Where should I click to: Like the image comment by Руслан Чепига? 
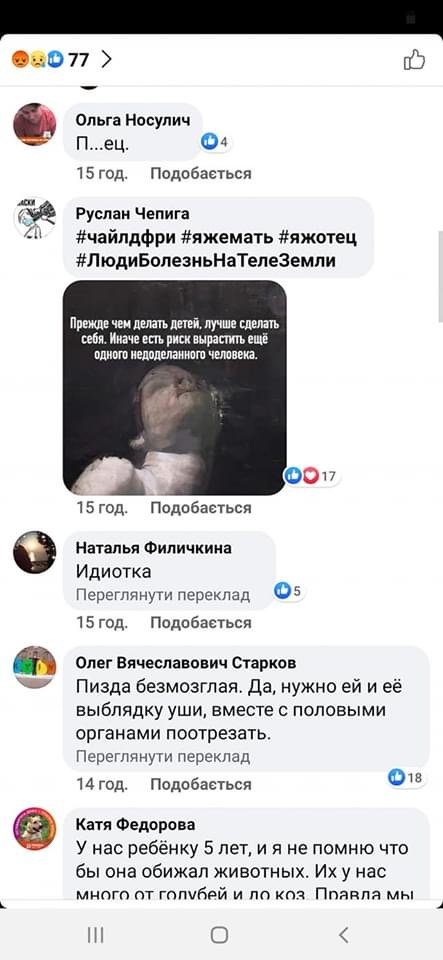[x=201, y=508]
